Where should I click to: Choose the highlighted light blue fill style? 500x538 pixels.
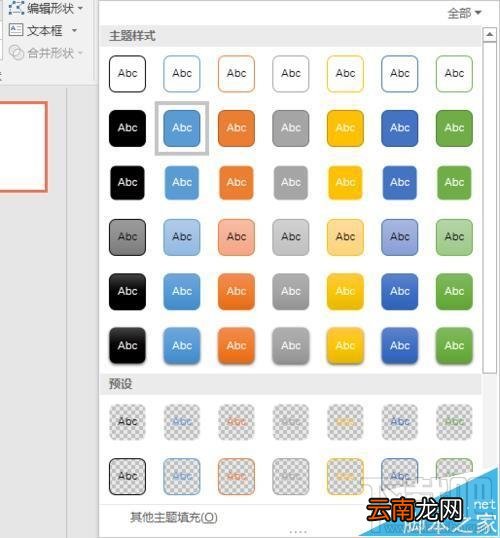182,128
